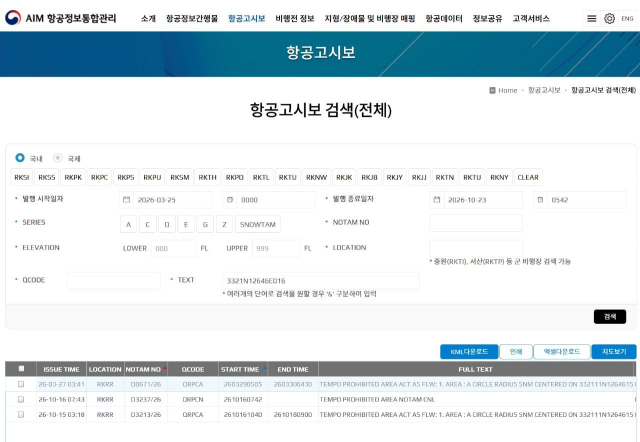Click the 항공고시보 breadcrumb link

[544, 90]
